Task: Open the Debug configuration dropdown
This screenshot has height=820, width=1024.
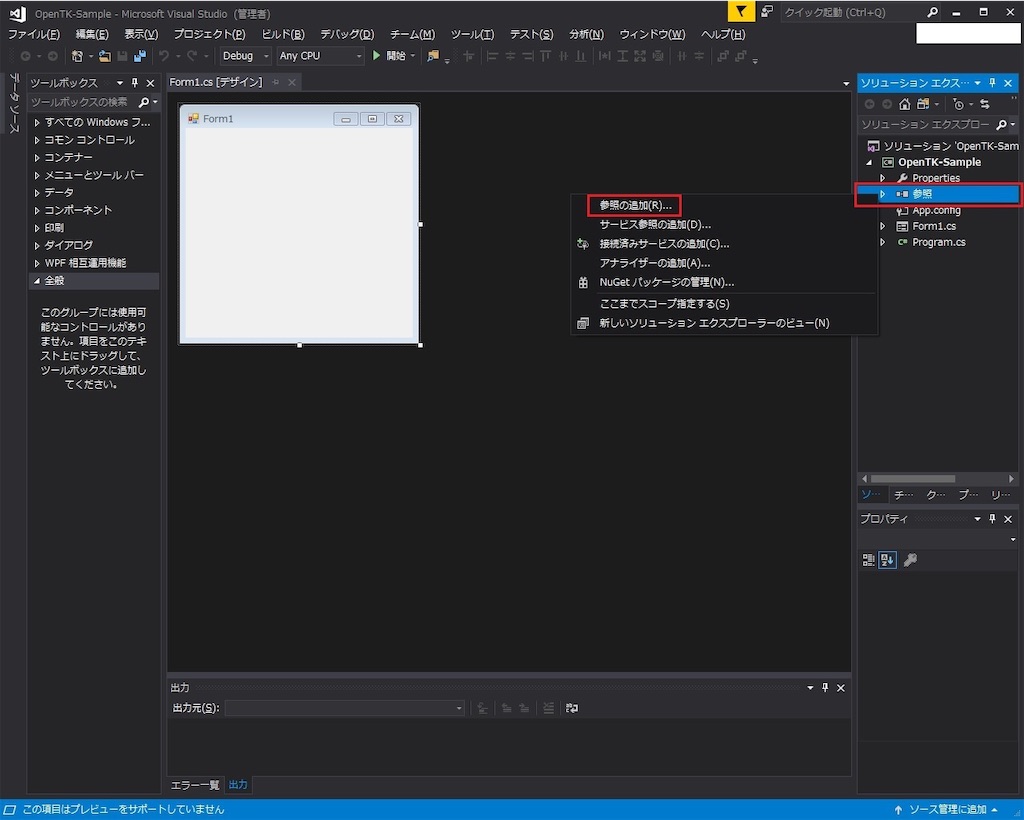Action: [244, 56]
